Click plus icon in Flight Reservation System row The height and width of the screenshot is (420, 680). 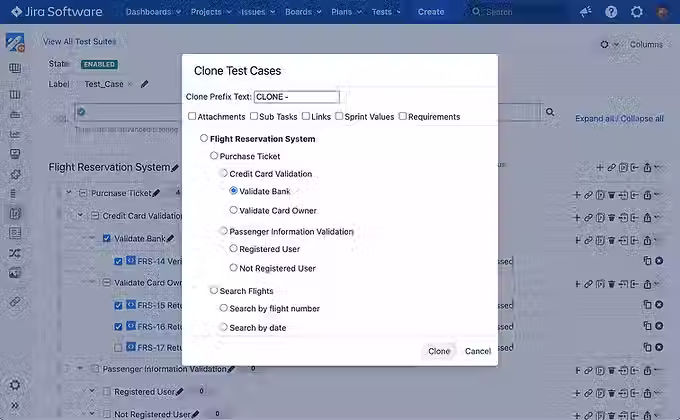click(600, 167)
